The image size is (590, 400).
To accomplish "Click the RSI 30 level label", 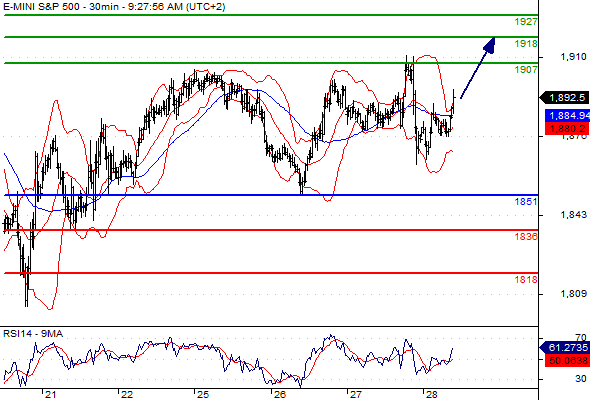I will (581, 379).
